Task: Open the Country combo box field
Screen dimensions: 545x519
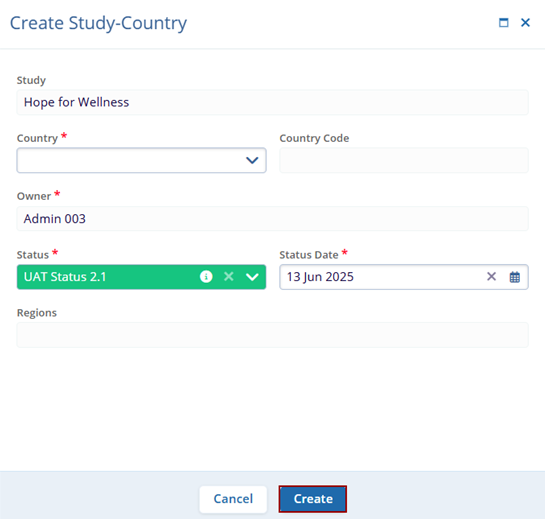Action: pyautogui.click(x=141, y=160)
